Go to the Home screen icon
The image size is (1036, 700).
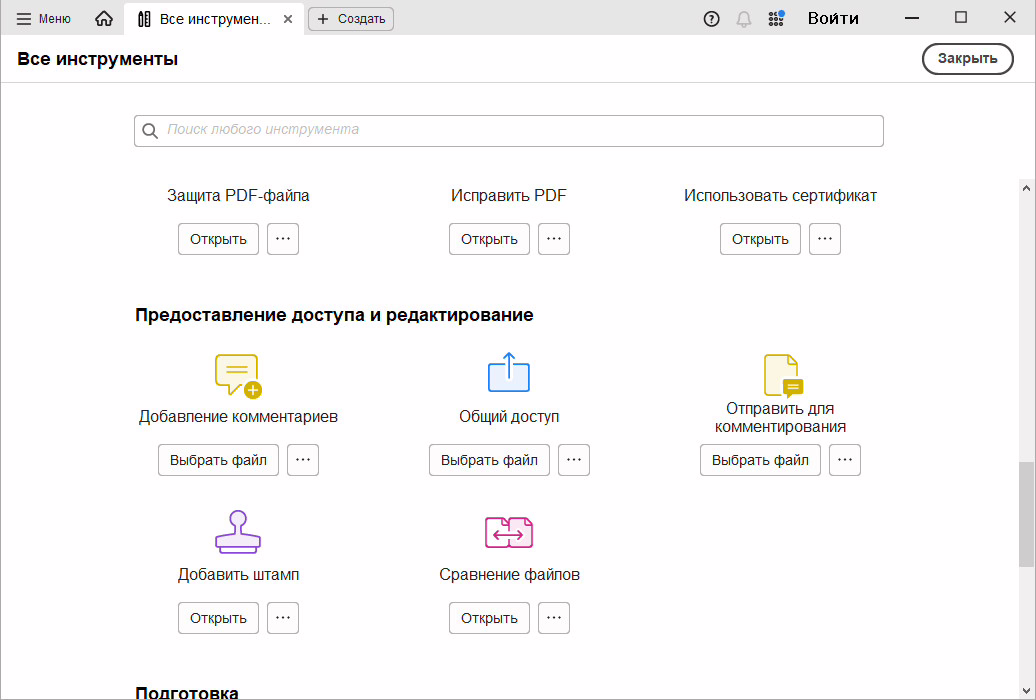104,18
